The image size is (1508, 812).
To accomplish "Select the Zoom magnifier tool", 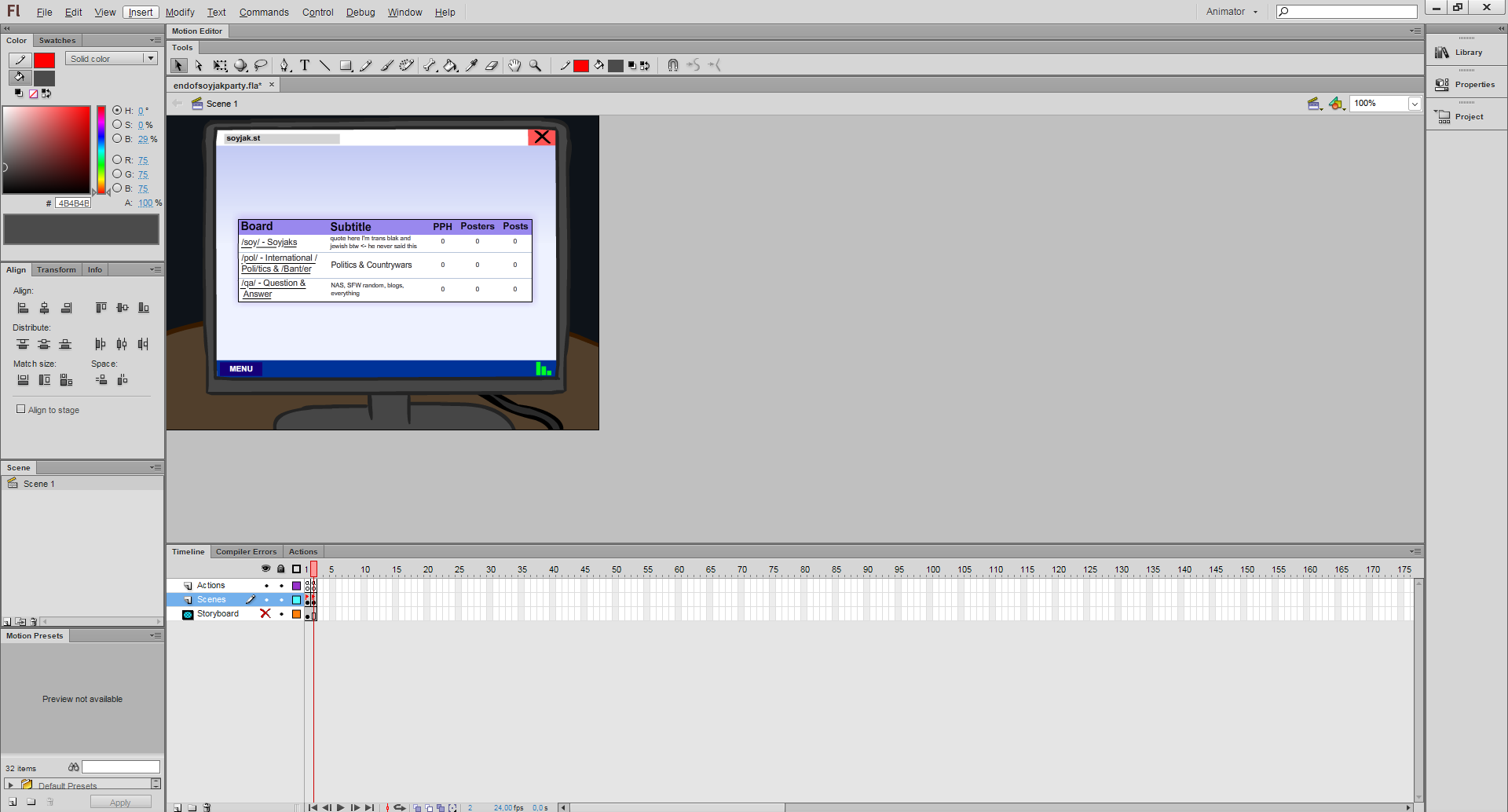I will [x=535, y=66].
